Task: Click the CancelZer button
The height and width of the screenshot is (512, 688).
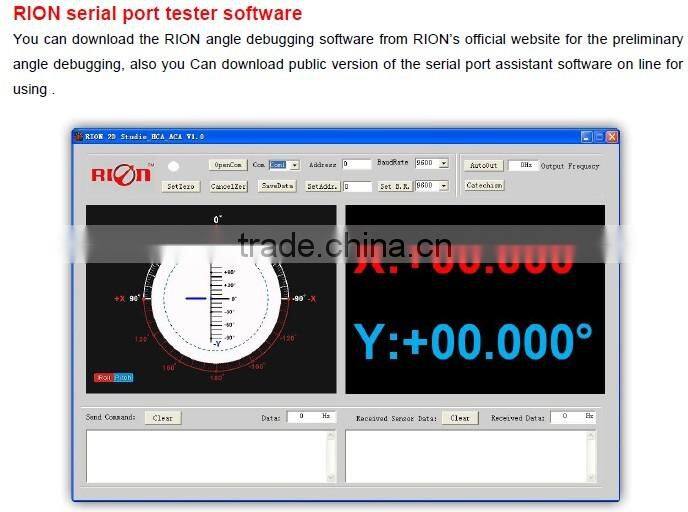Action: tap(229, 186)
